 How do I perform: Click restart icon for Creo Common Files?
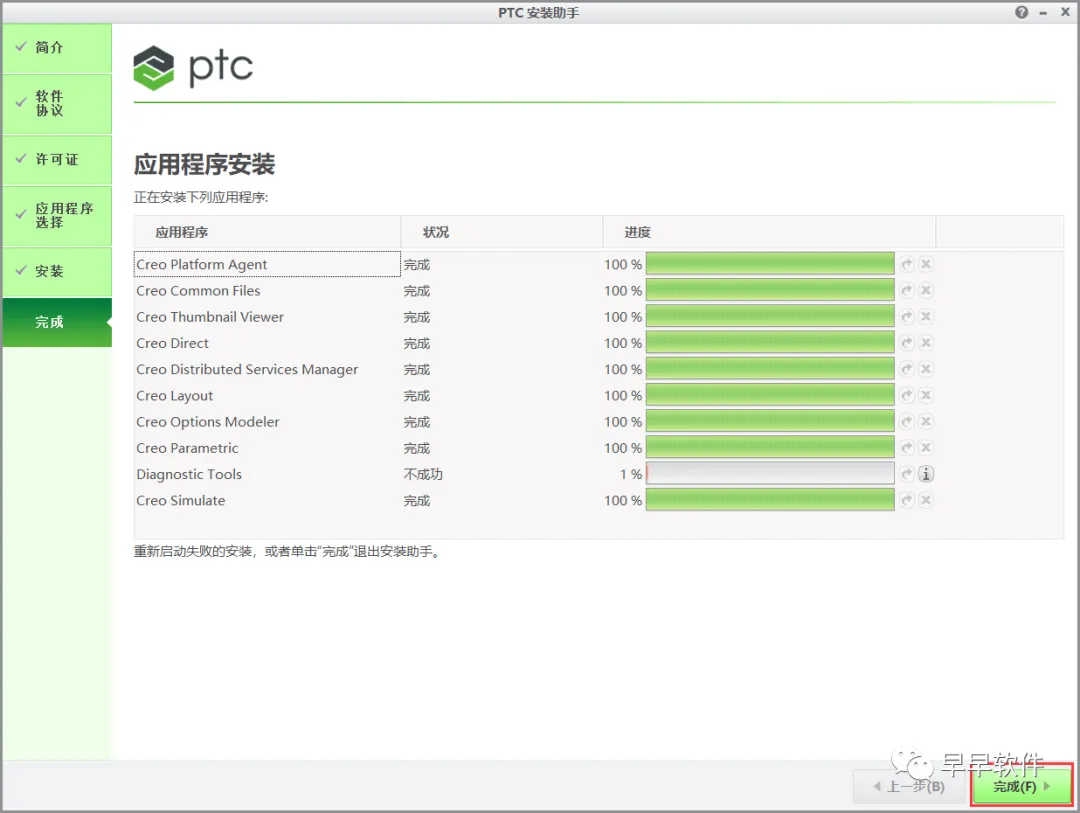pos(907,290)
